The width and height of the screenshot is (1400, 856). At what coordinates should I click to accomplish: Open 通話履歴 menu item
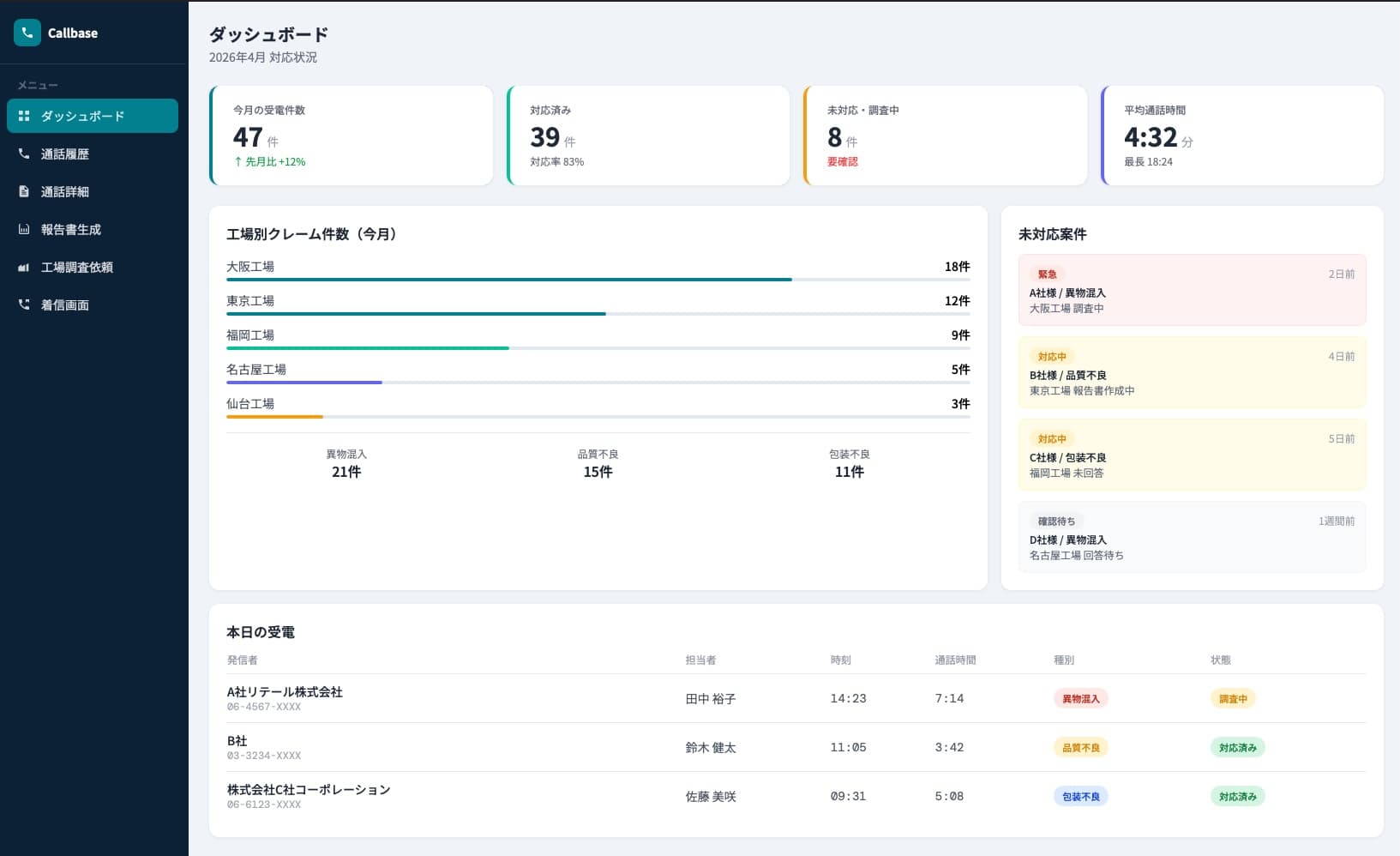(93, 154)
